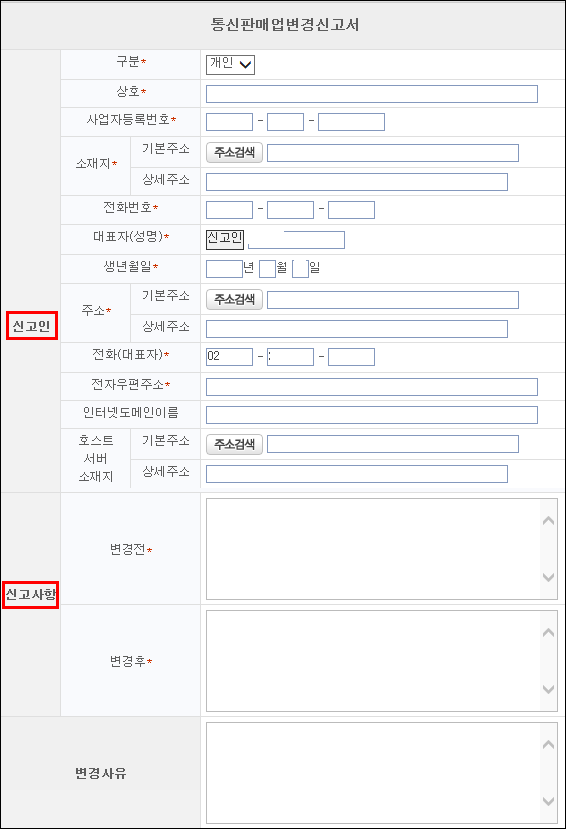Focus first box of 사업자등록번호
The height and width of the screenshot is (829, 566).
coord(229,122)
